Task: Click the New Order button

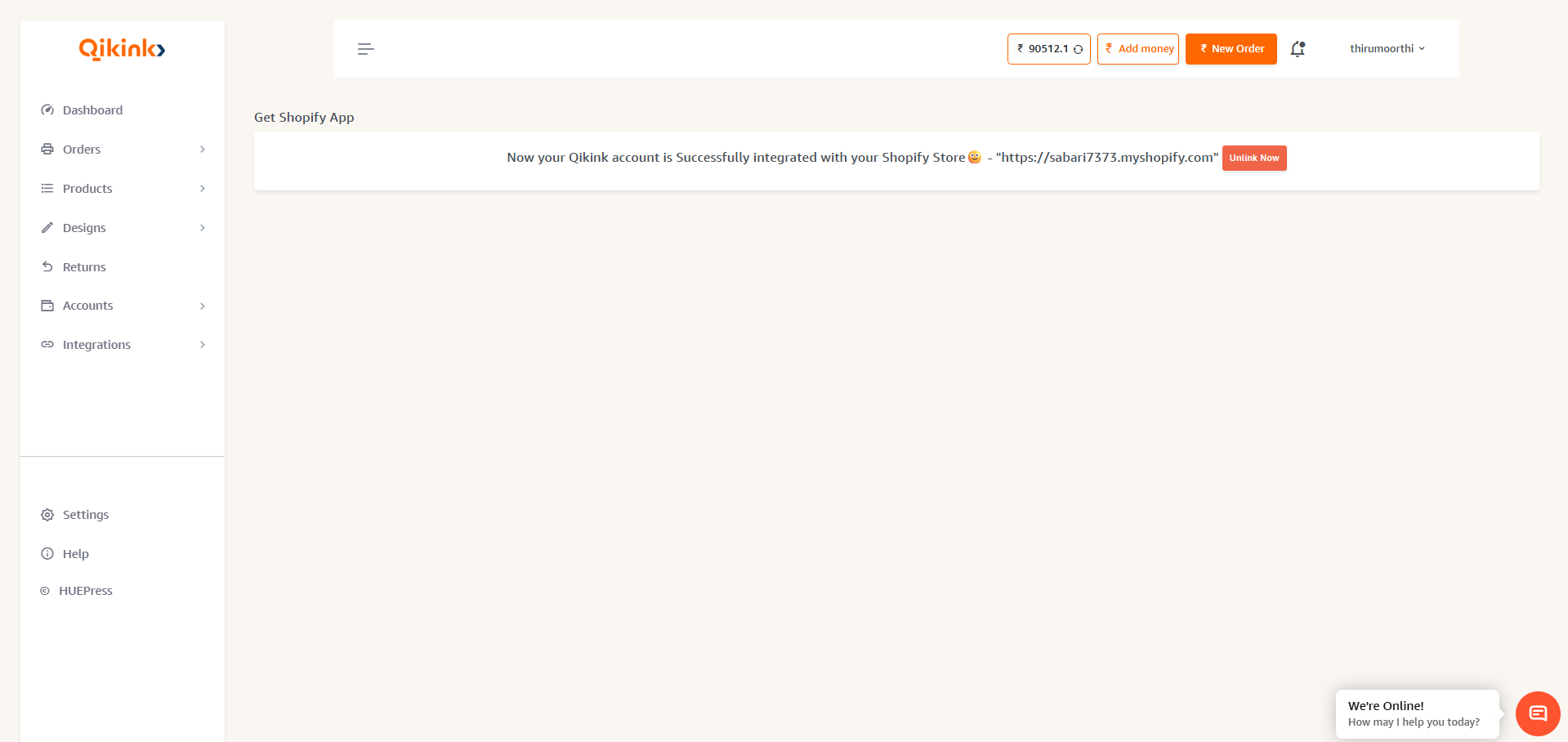Action: coord(1231,49)
